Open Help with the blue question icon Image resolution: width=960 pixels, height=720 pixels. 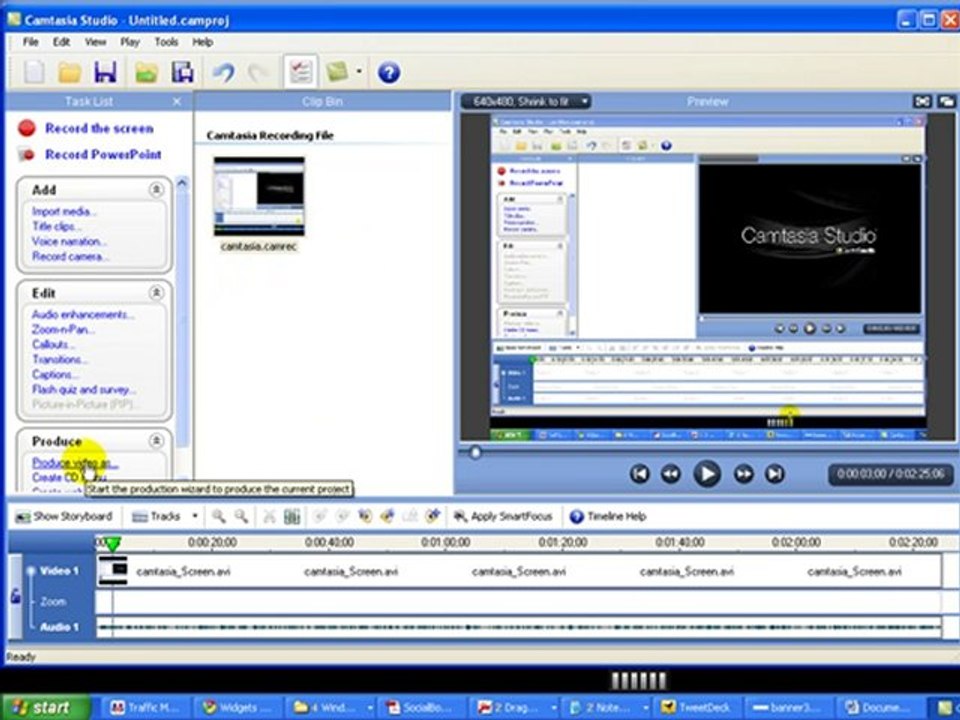pyautogui.click(x=389, y=72)
